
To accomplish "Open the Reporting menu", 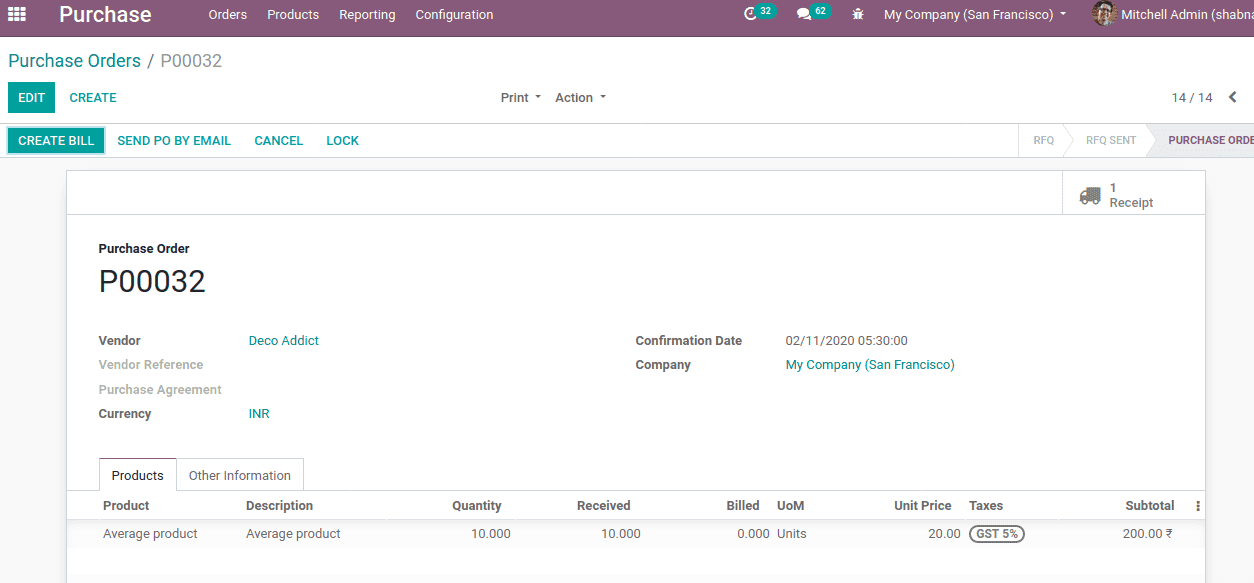I will 367,15.
